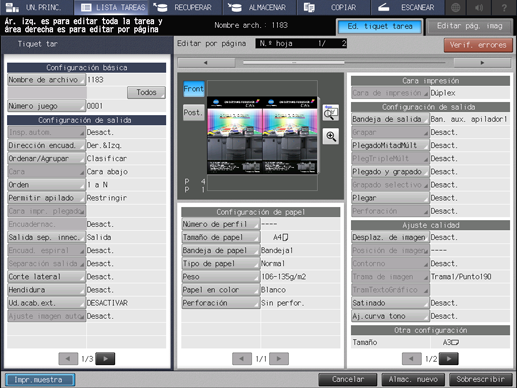Open Dirección encuad. setting

(47, 145)
